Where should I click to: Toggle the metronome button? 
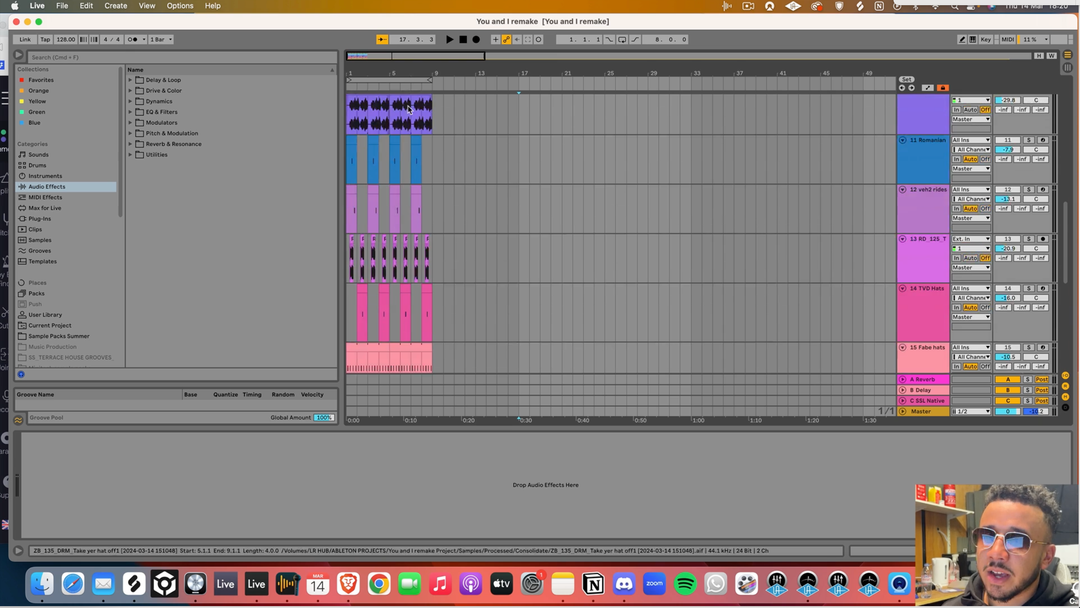[x=133, y=40]
